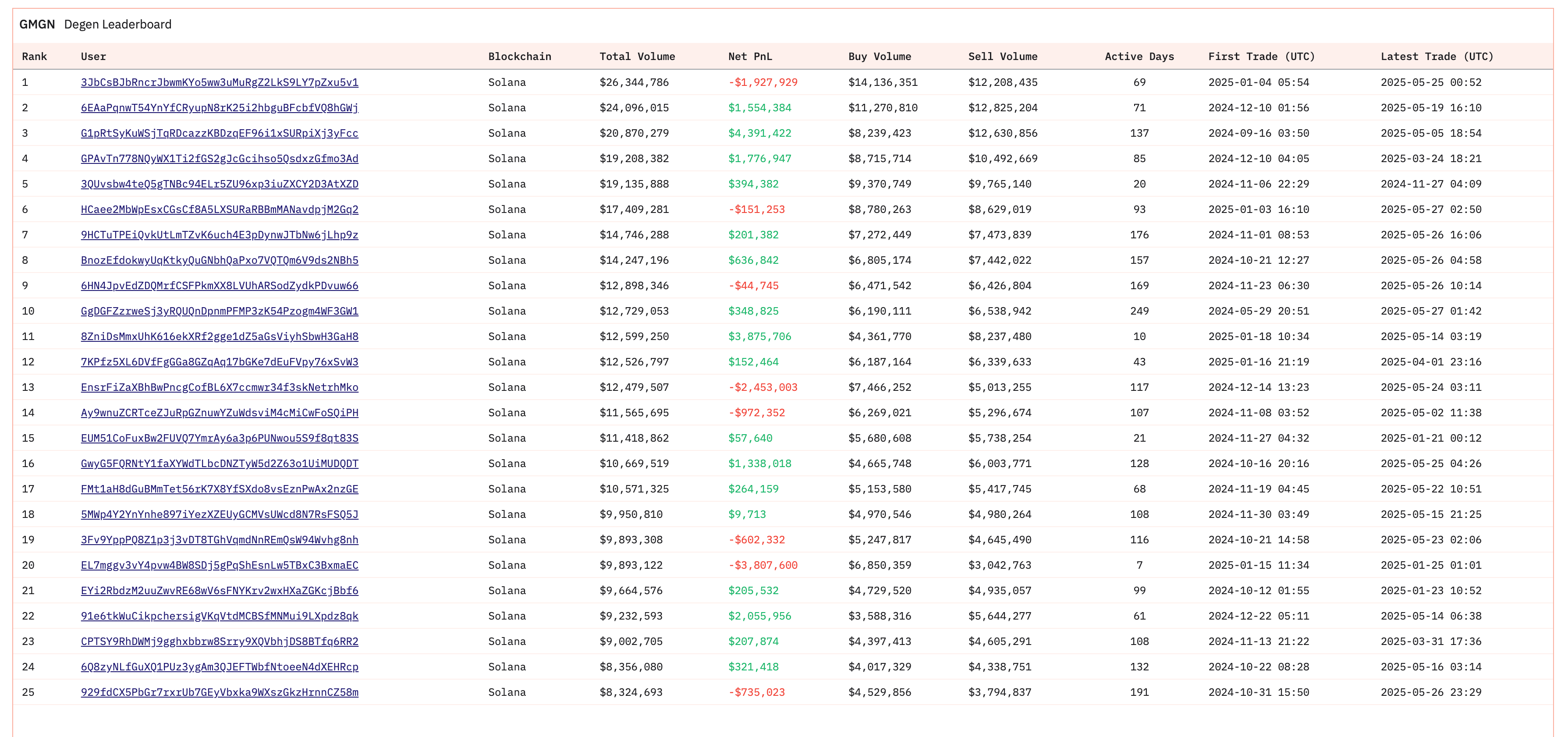Click the Total Volume column header

pos(637,57)
